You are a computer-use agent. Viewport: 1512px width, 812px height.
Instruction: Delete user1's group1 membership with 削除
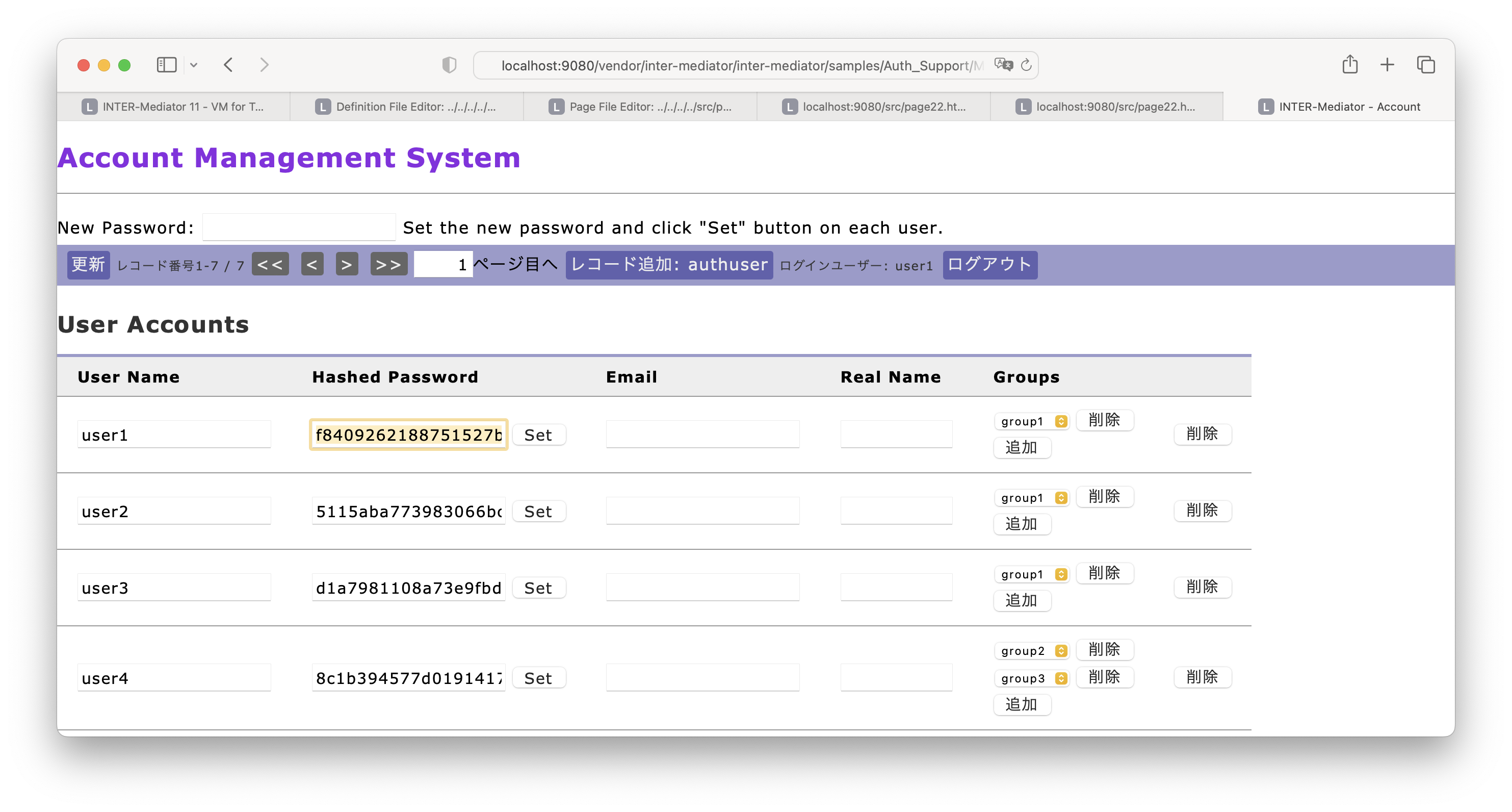[1105, 420]
